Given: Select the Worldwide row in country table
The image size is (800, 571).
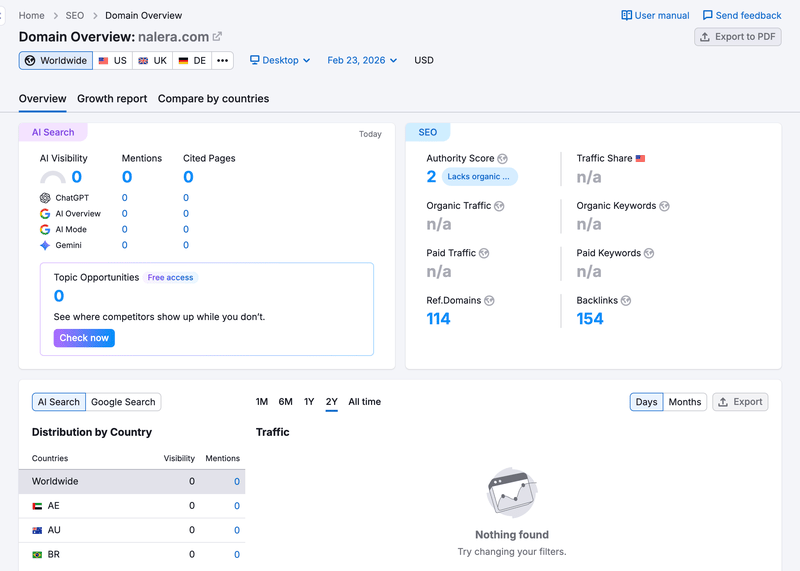Looking at the screenshot, I should click(x=132, y=481).
